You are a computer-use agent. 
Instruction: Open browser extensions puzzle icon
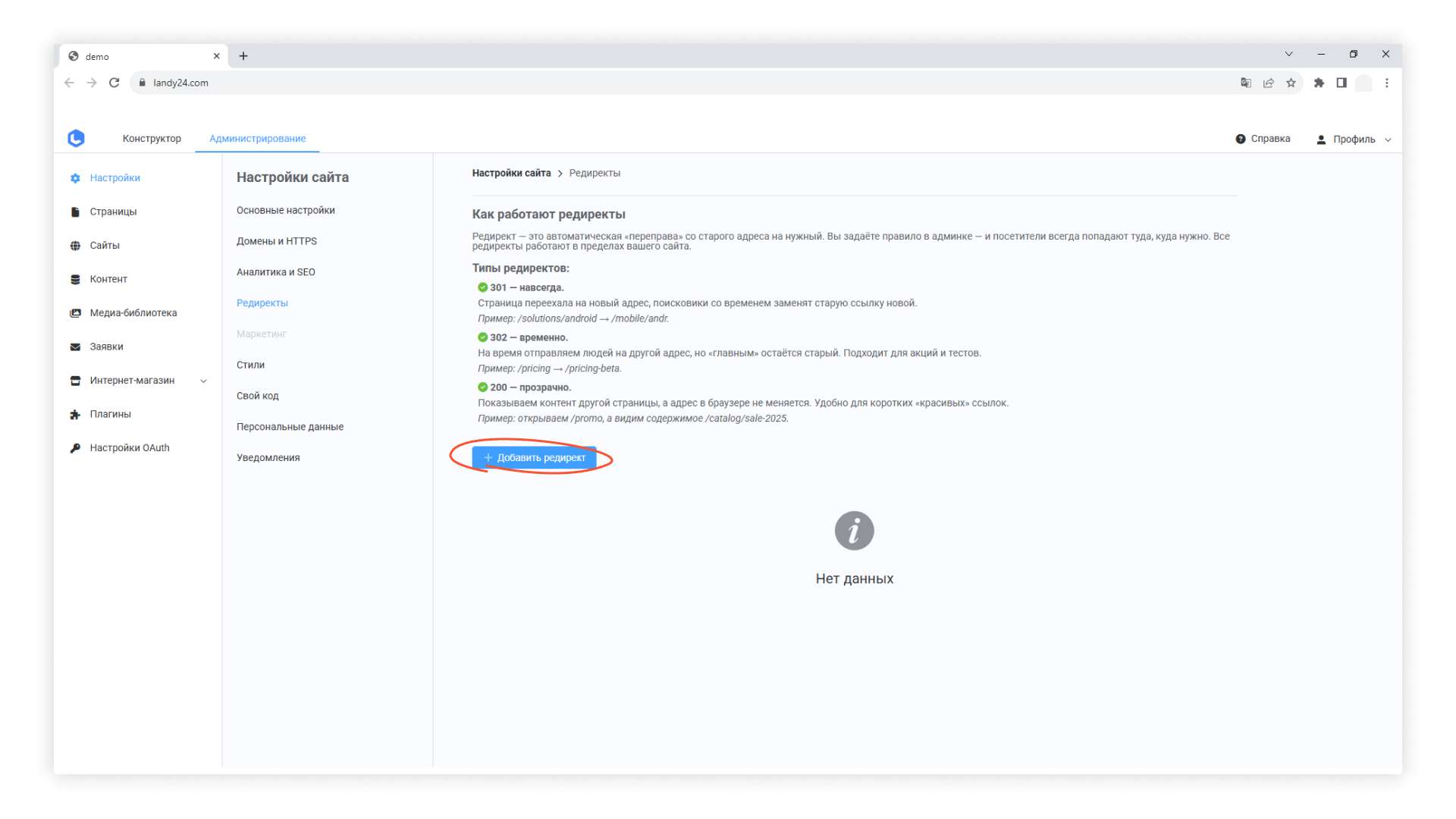(1319, 83)
